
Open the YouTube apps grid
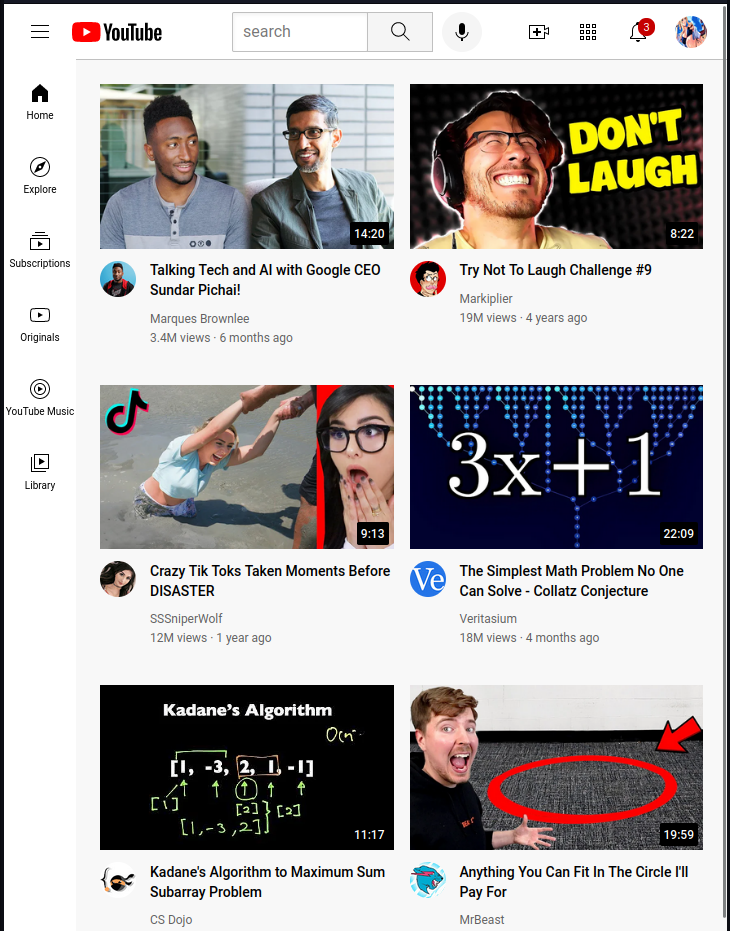[x=588, y=32]
